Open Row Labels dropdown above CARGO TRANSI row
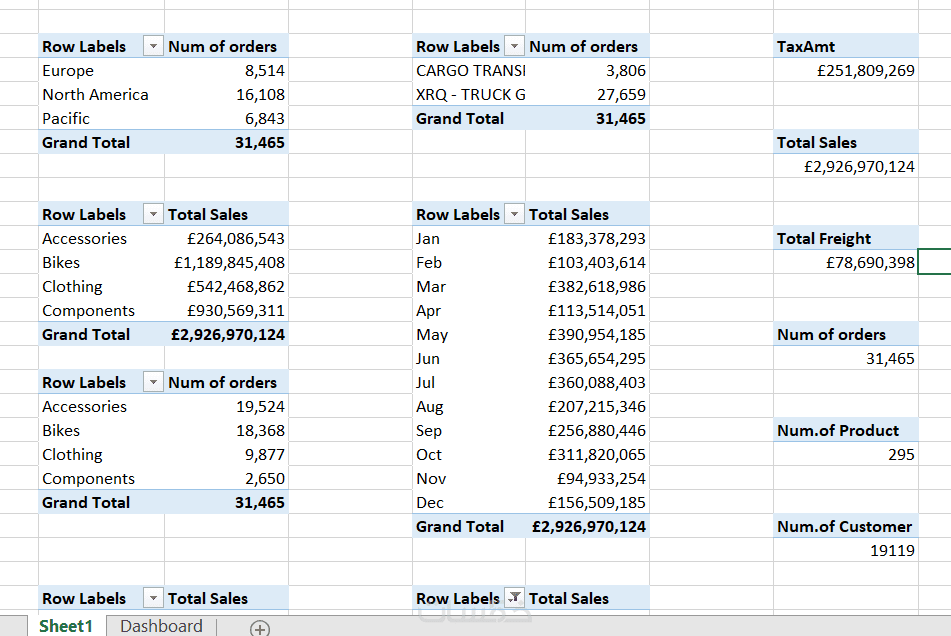The image size is (951, 636). tap(514, 47)
